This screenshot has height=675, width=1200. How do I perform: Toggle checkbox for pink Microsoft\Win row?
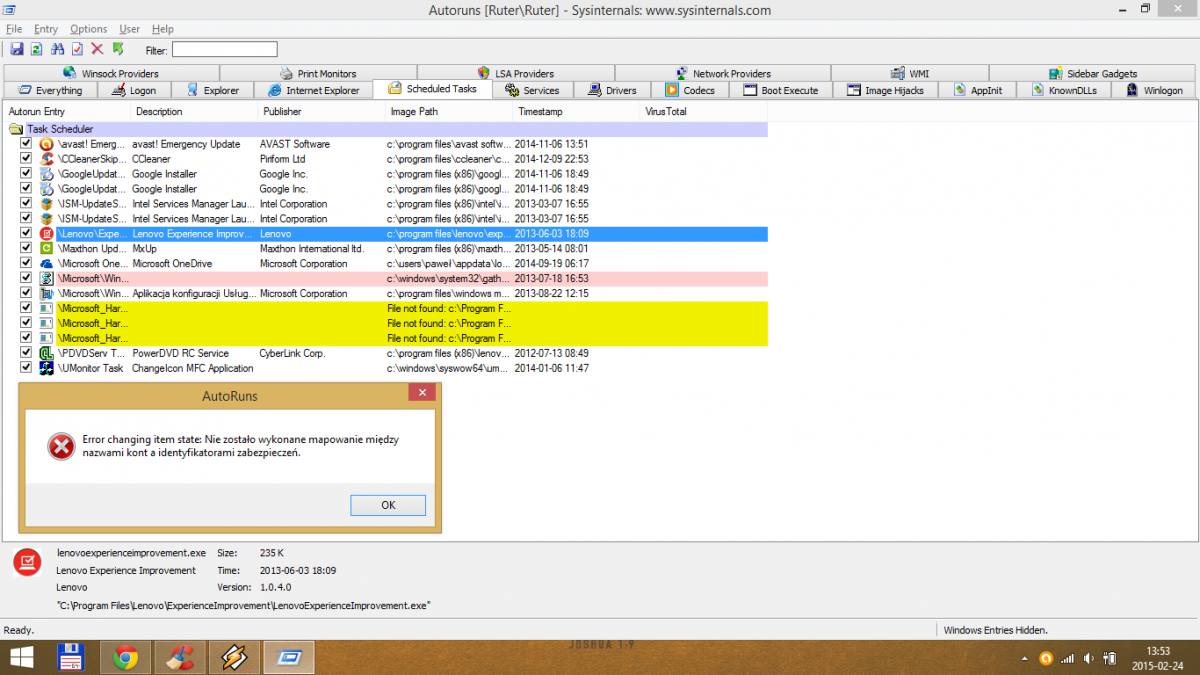(27, 279)
